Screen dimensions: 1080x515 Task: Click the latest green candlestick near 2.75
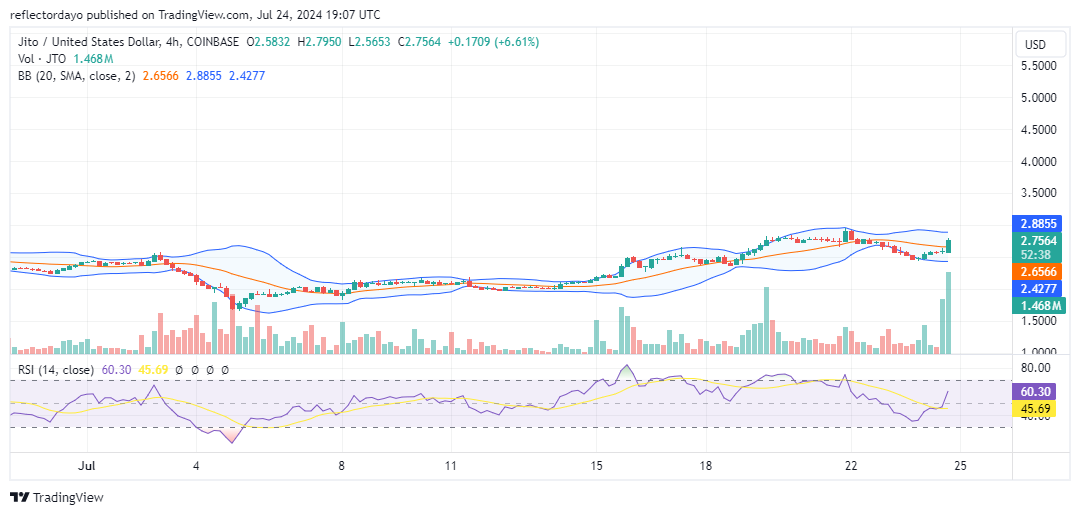point(948,246)
